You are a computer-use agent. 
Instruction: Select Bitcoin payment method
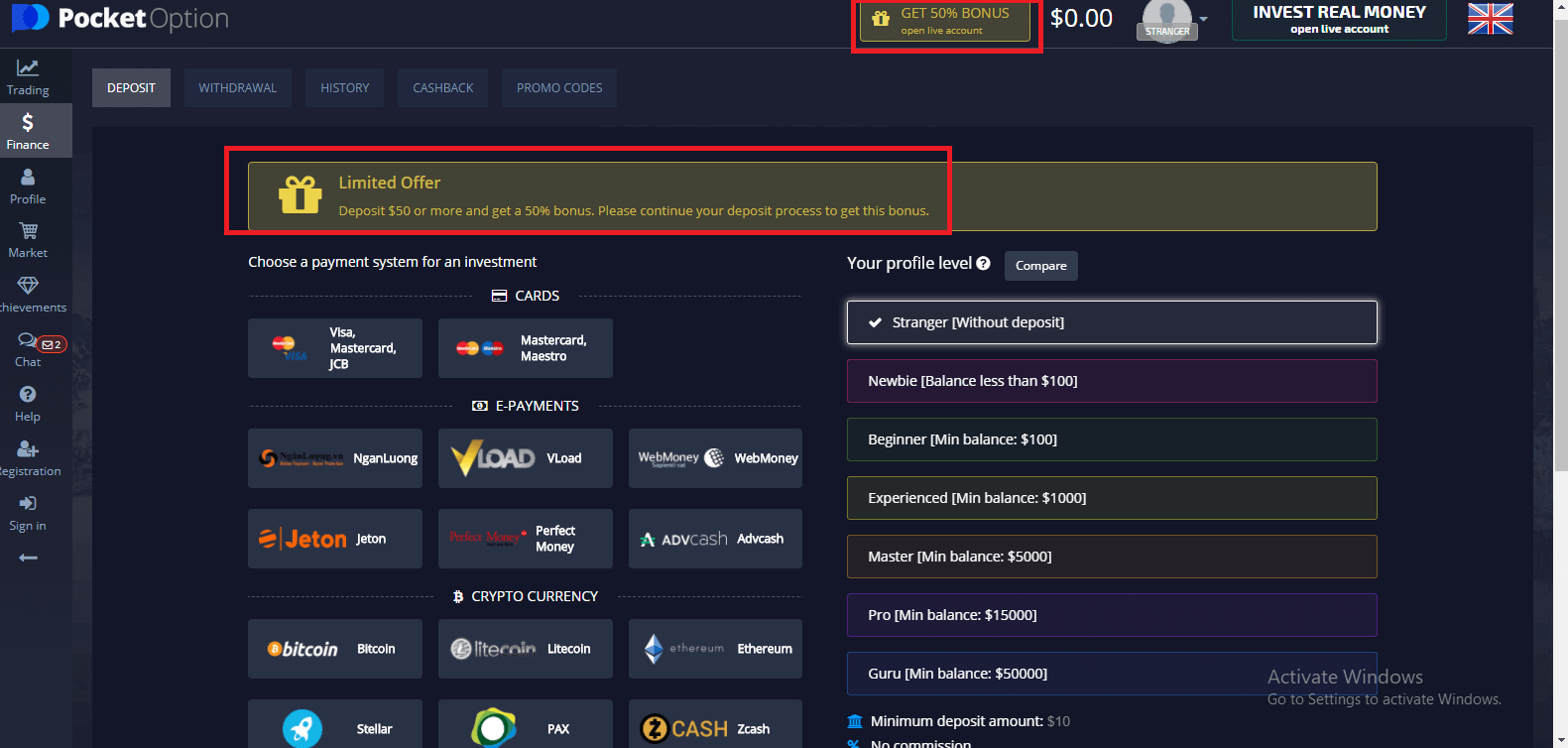(334, 649)
